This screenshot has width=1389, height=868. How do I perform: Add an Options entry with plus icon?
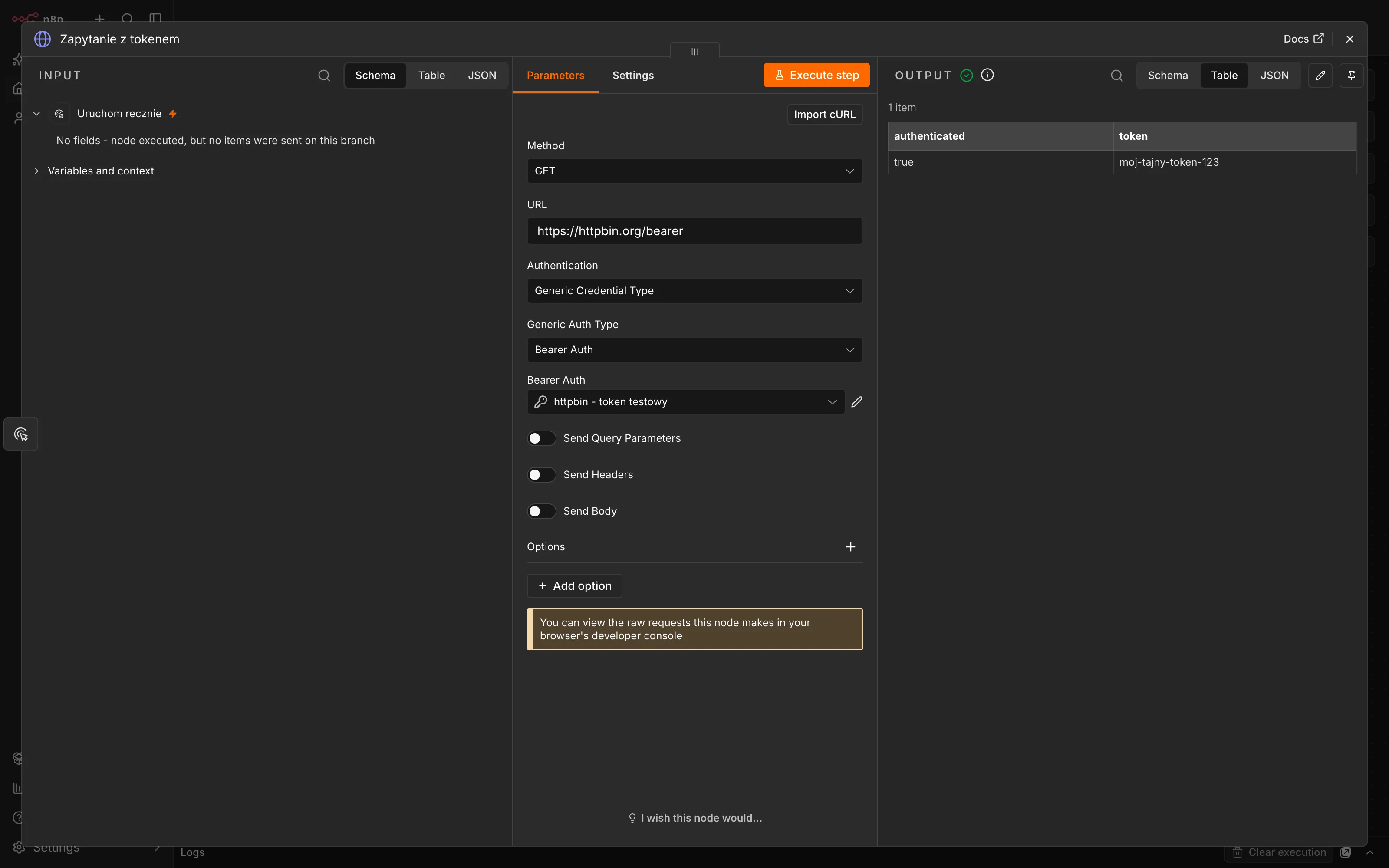click(x=850, y=546)
